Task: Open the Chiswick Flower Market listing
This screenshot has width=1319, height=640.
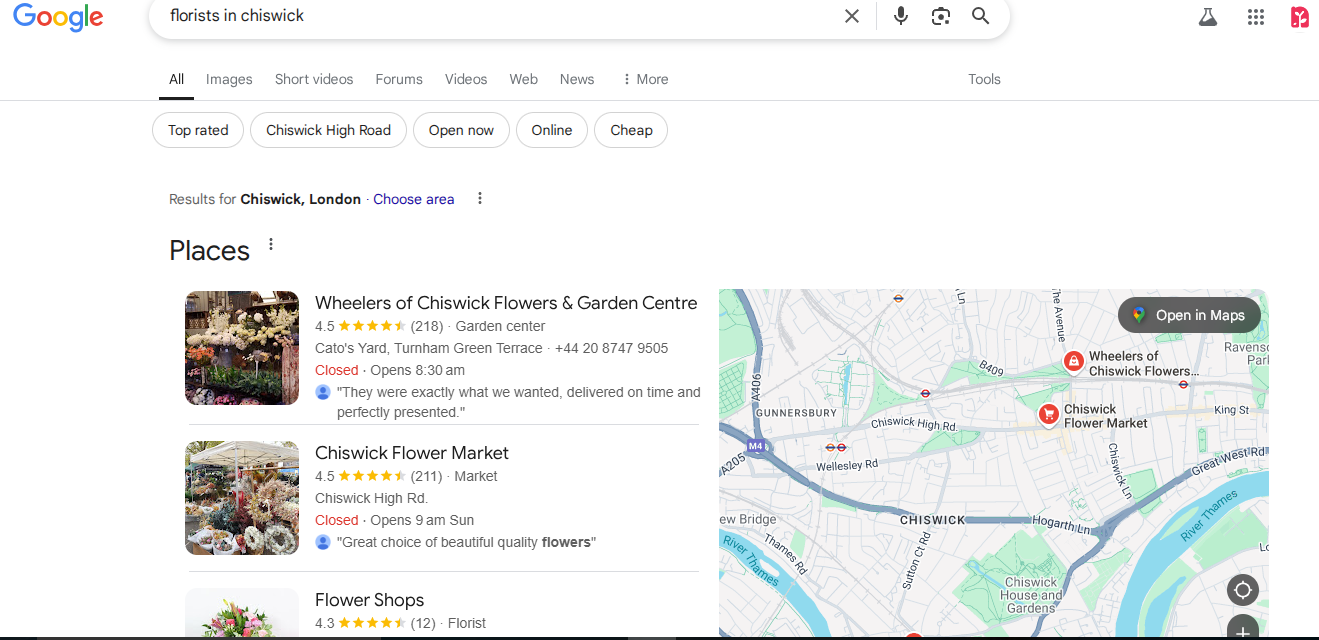Action: [x=412, y=453]
